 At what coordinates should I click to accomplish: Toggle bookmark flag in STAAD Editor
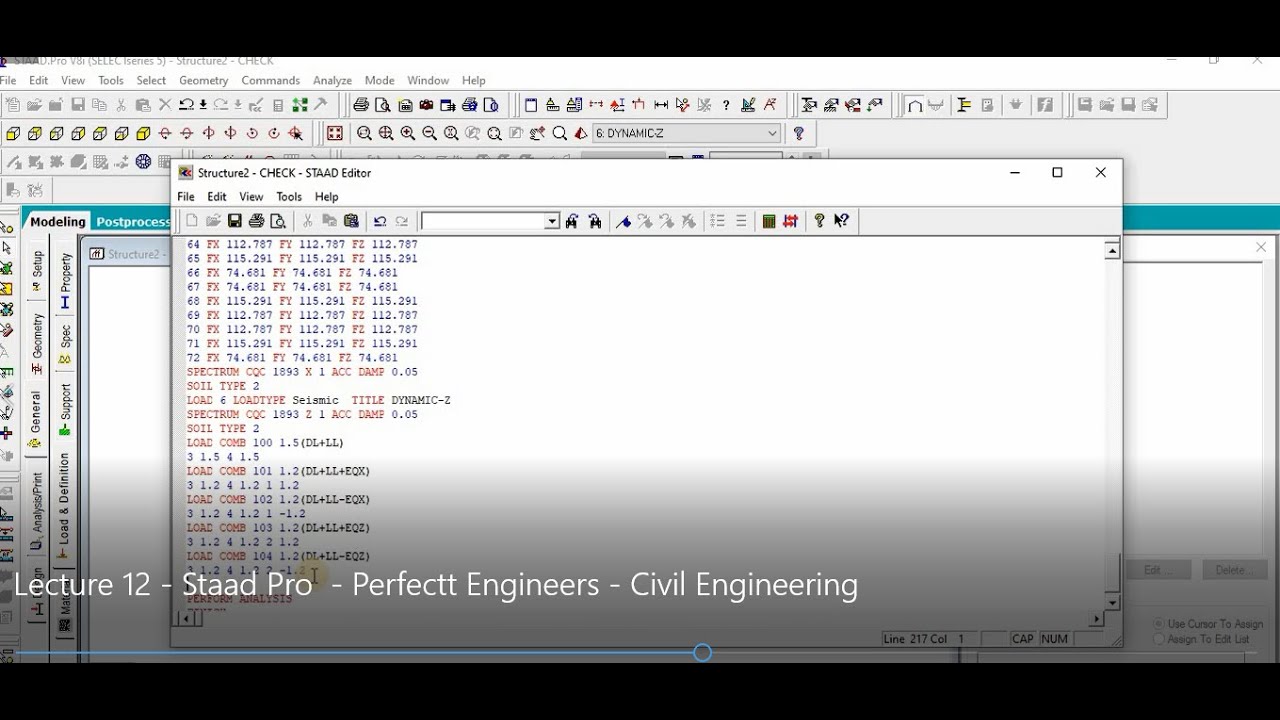pos(623,221)
